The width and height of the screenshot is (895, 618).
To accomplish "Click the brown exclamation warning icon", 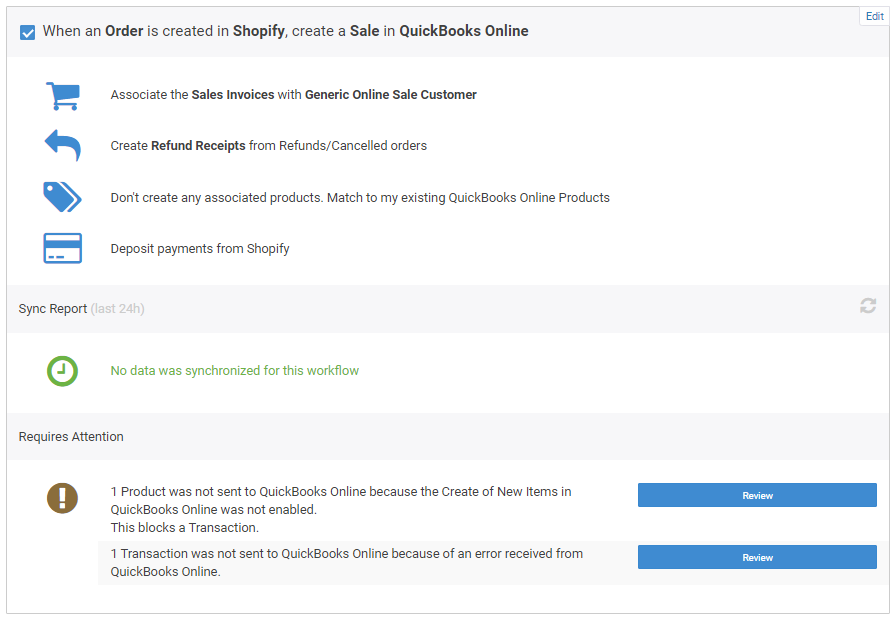I will click(x=62, y=498).
